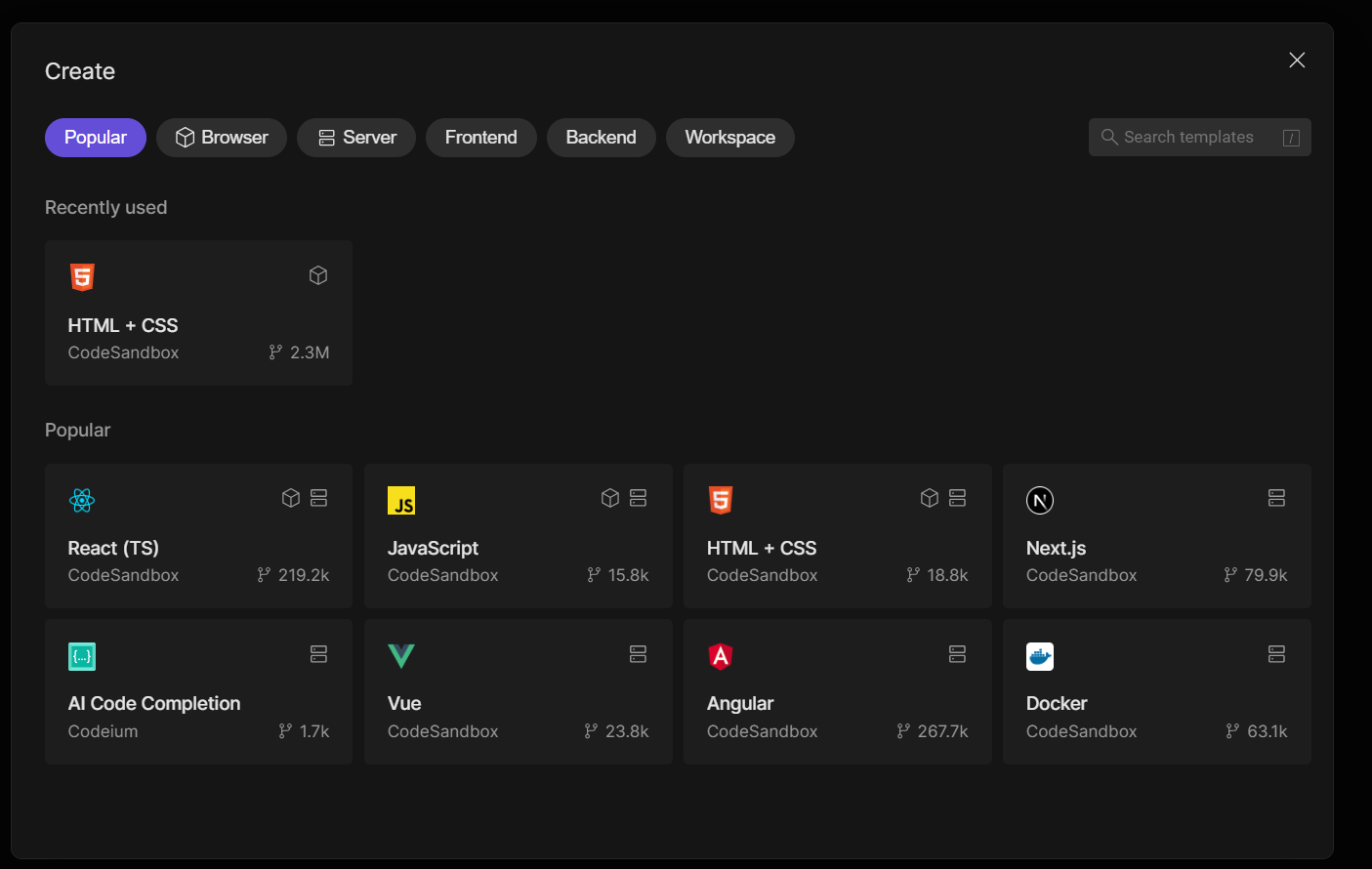Click the 63.1k fork count
1372x869 pixels.
click(1257, 731)
